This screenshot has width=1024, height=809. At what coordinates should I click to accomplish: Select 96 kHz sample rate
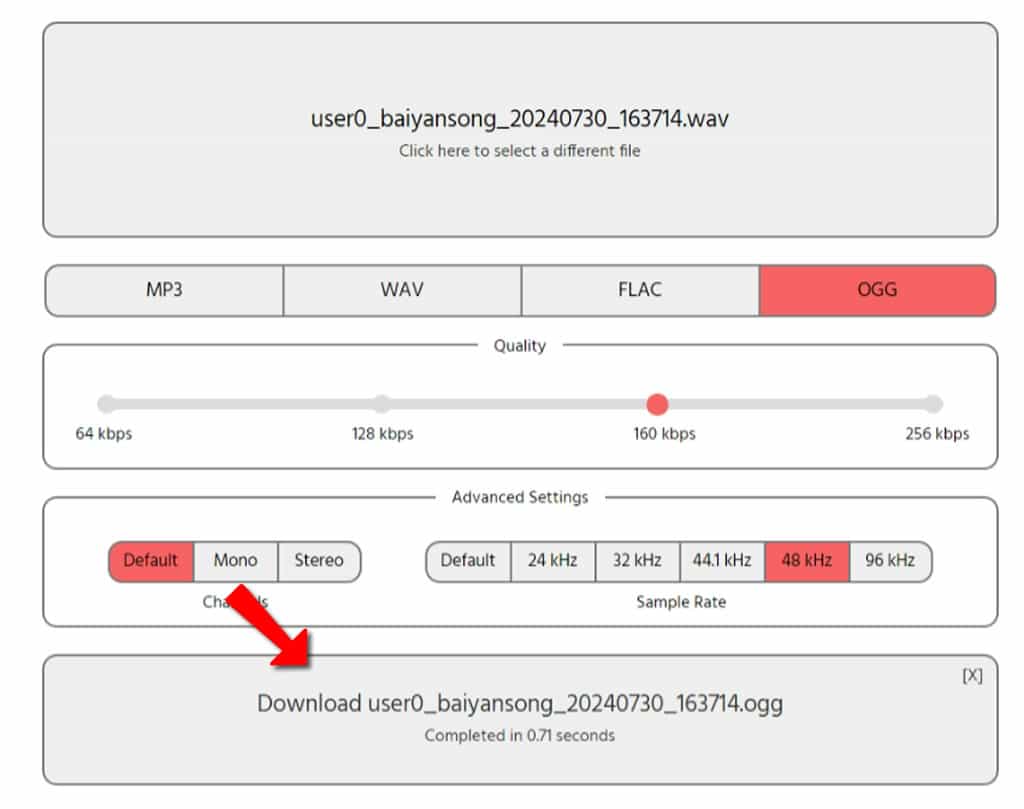890,561
